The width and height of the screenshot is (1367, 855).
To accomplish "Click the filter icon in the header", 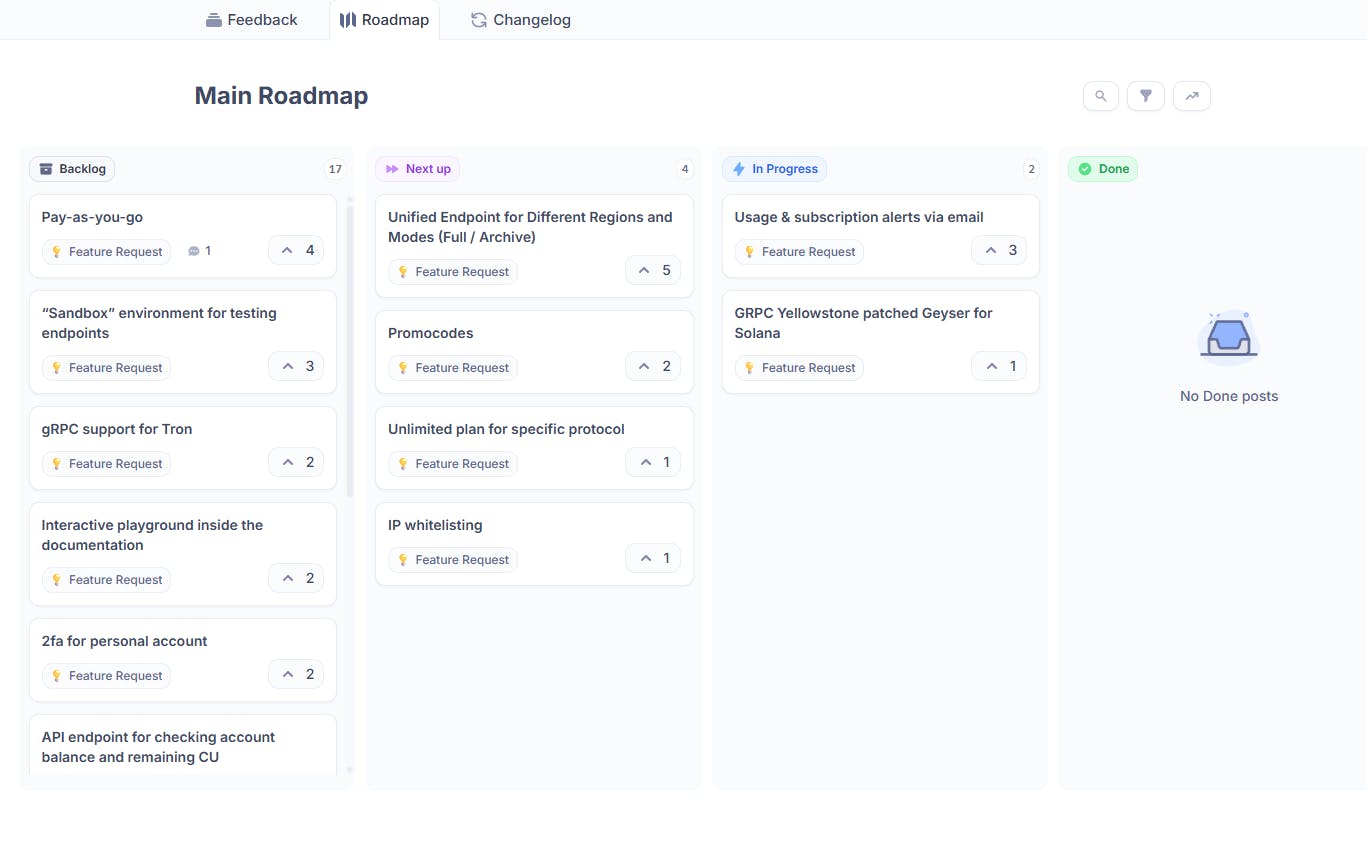I will 1146,96.
